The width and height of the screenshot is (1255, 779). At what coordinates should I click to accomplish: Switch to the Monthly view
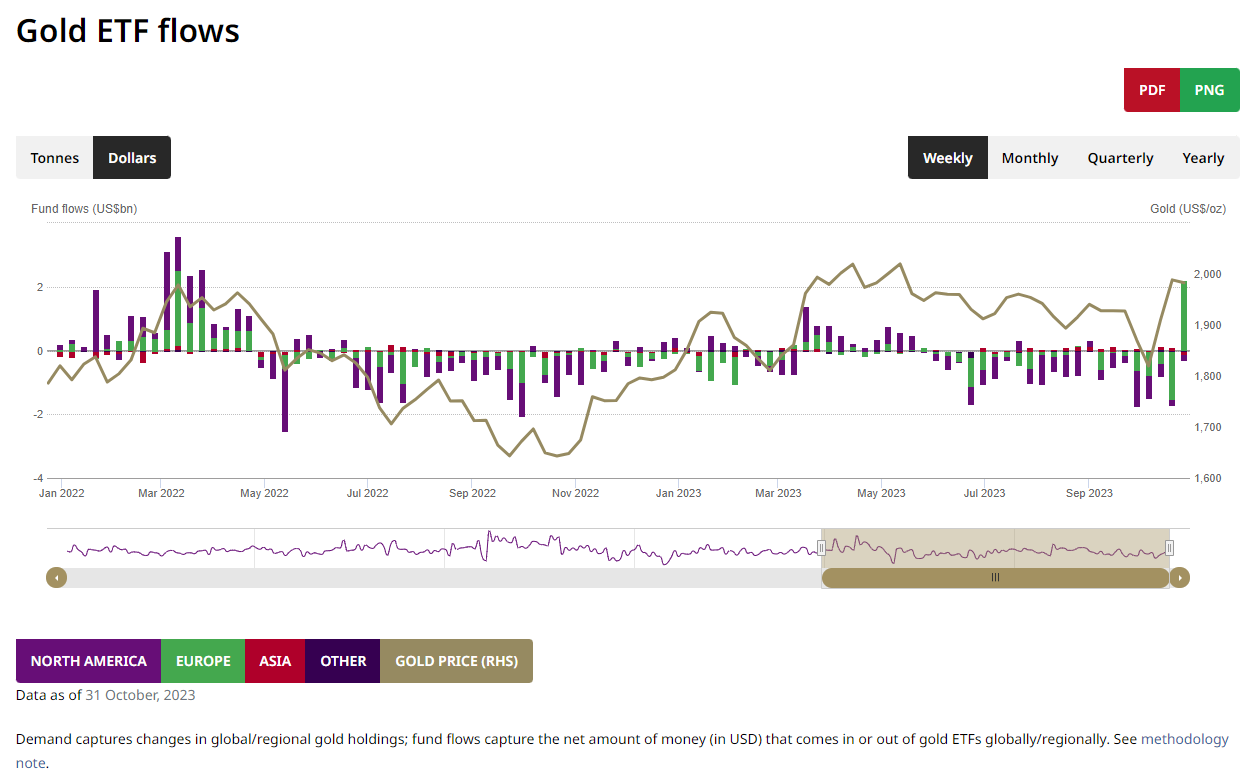(x=1029, y=157)
